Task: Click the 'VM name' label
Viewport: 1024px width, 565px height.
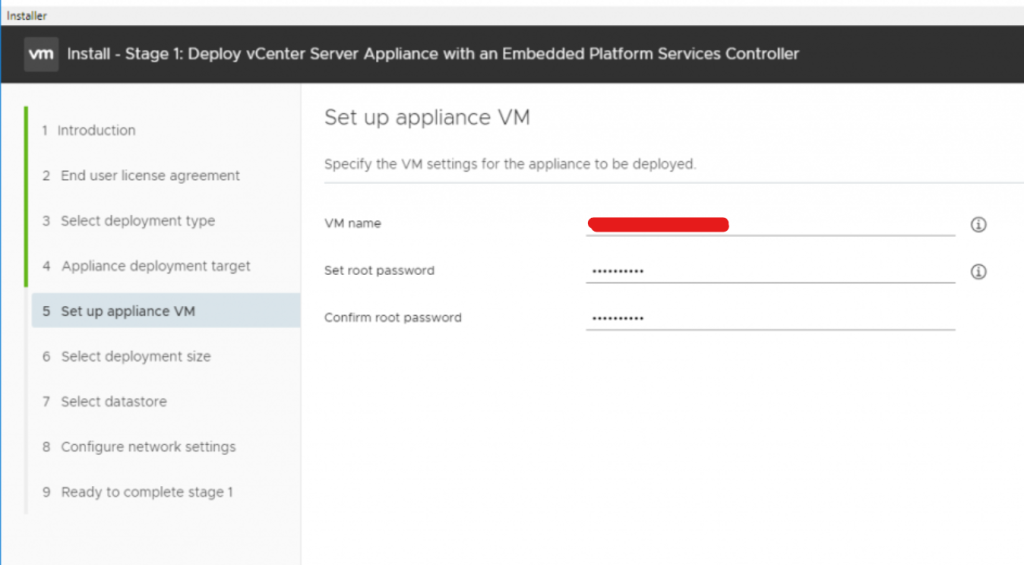Action: [x=353, y=223]
